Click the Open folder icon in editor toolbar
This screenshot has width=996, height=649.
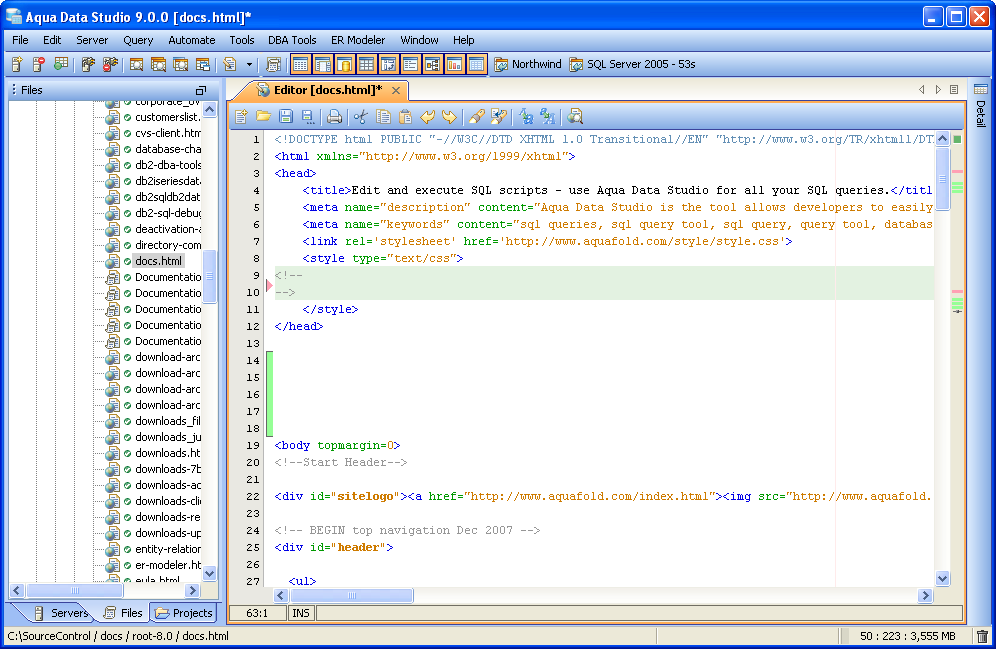[x=263, y=117]
